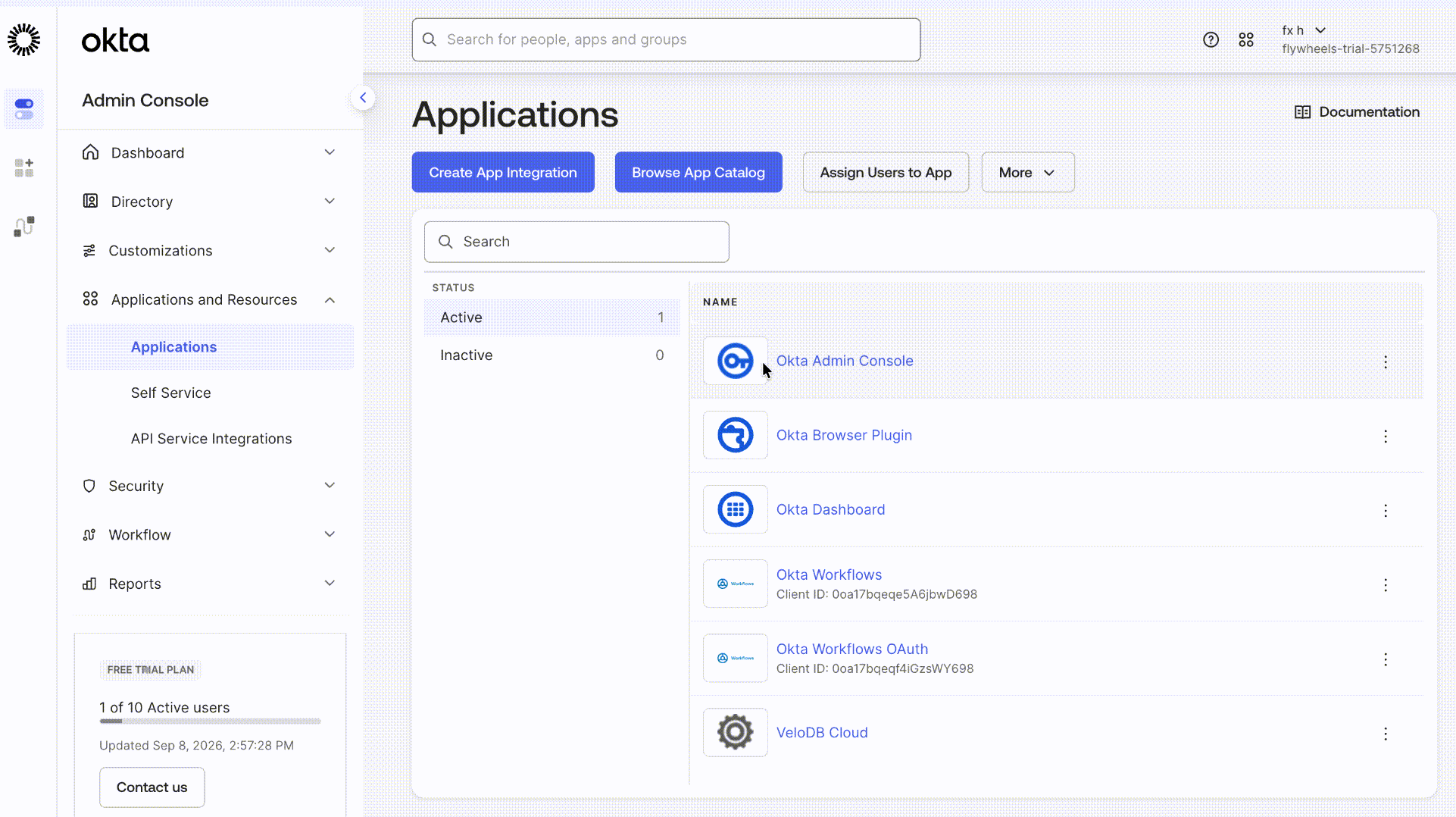Open actions menu for VeloDB Cloud
This screenshot has width=1456, height=817.
click(1386, 734)
